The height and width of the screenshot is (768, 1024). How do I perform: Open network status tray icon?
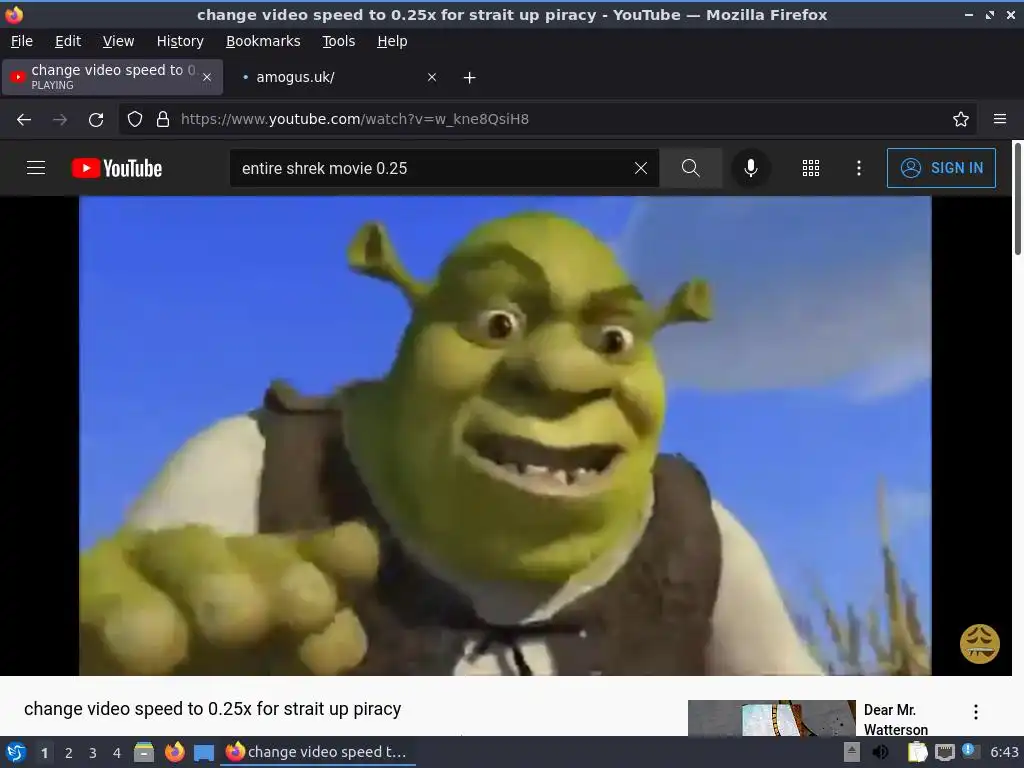coord(944,752)
